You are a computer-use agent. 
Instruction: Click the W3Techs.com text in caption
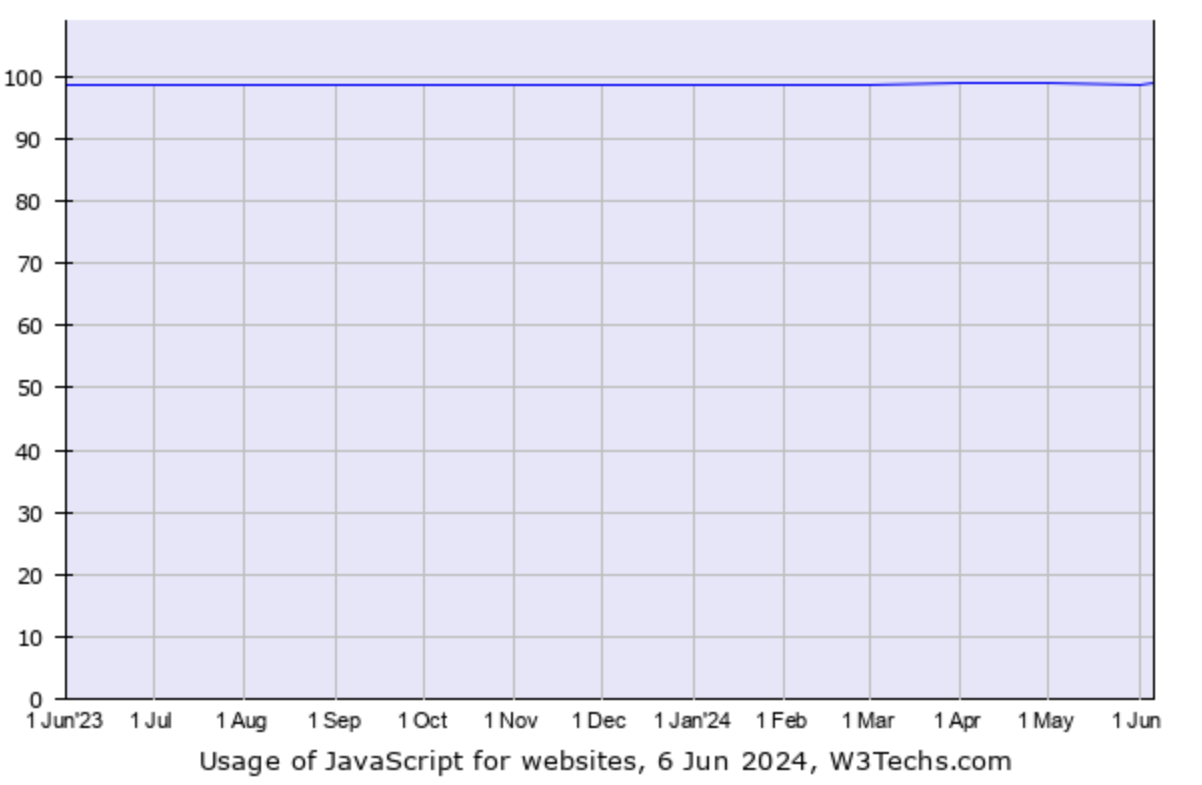pos(920,762)
